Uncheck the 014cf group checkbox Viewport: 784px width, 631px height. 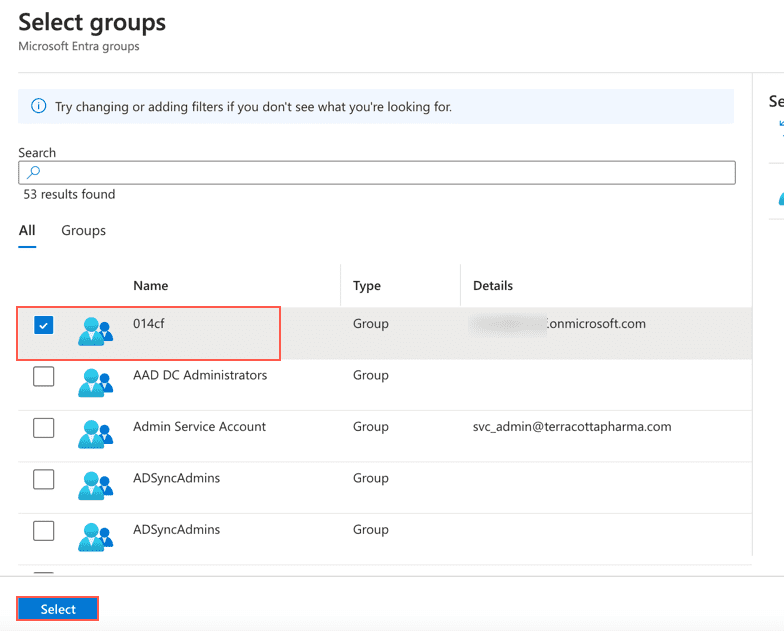click(x=44, y=325)
